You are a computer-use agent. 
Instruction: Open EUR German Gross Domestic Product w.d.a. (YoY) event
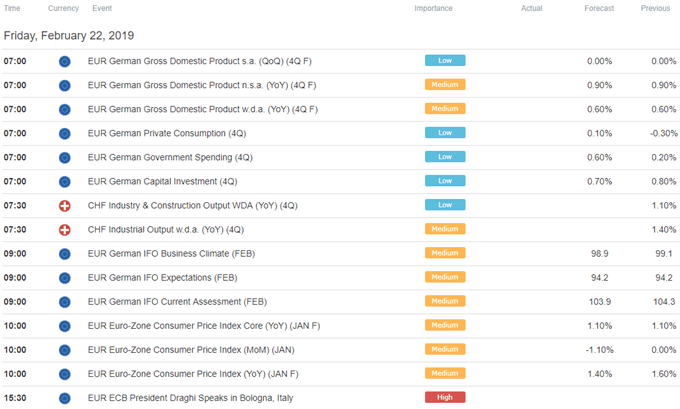(x=203, y=110)
